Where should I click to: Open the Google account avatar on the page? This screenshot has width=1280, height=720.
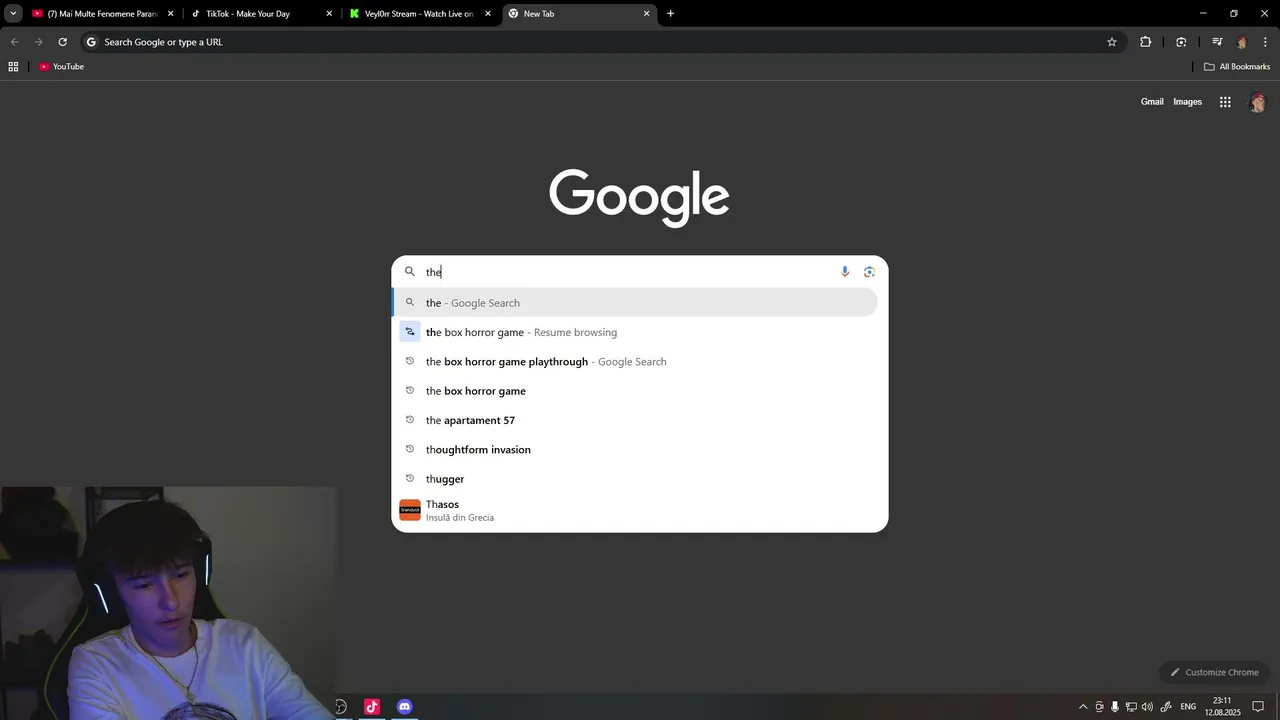point(1258,102)
